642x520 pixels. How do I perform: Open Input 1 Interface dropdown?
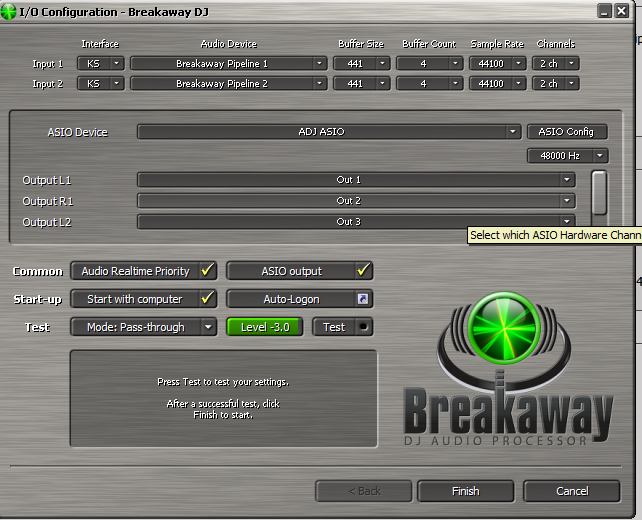point(101,63)
